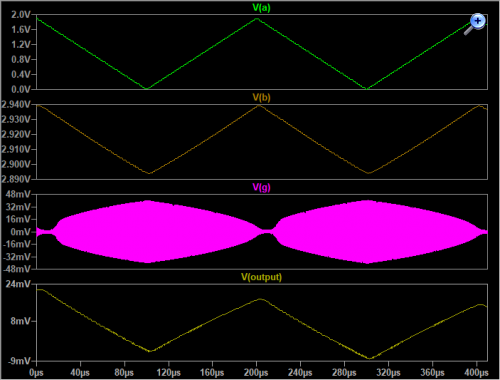Click the 2.920V axis label
The width and height of the screenshot is (500, 380).
[x=16, y=134]
